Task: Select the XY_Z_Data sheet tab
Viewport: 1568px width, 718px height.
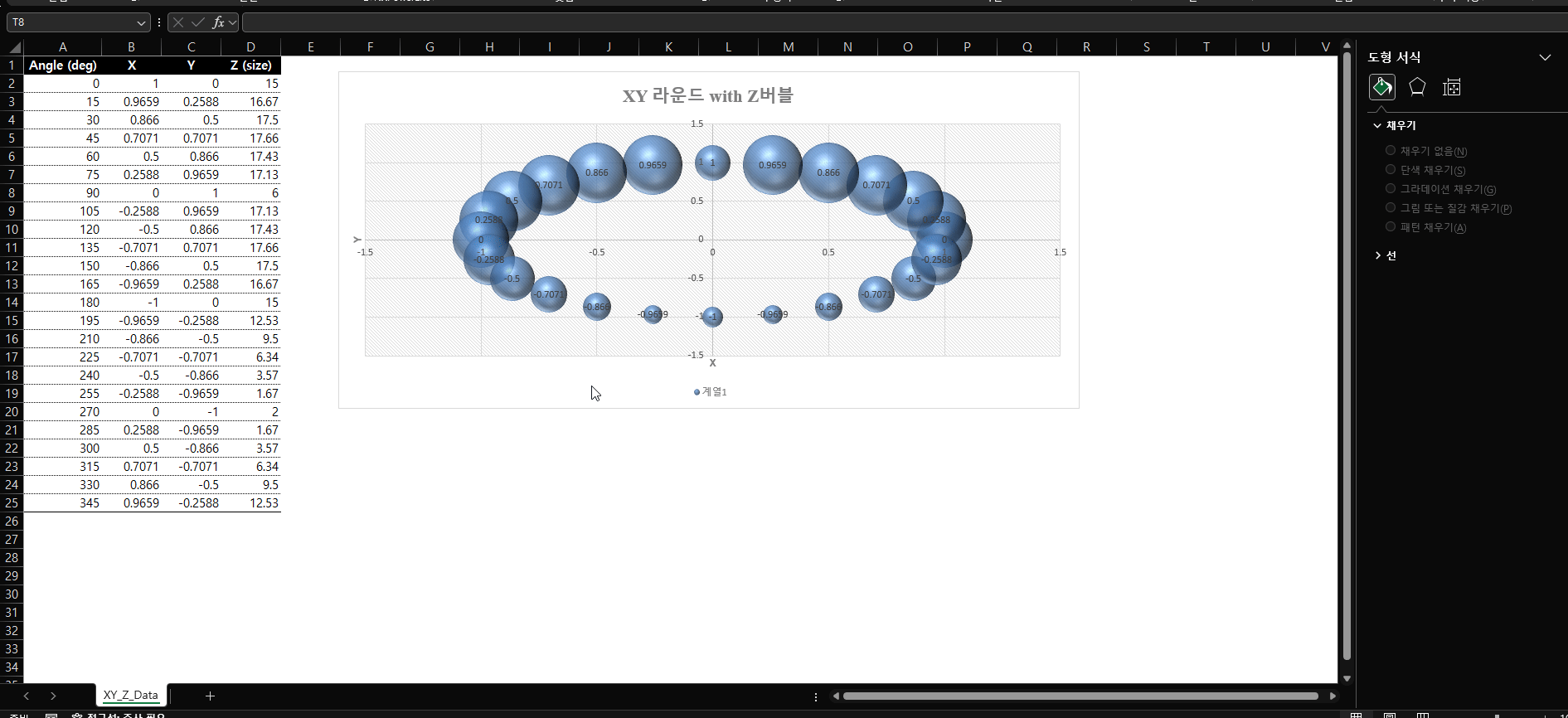Action: (x=131, y=695)
